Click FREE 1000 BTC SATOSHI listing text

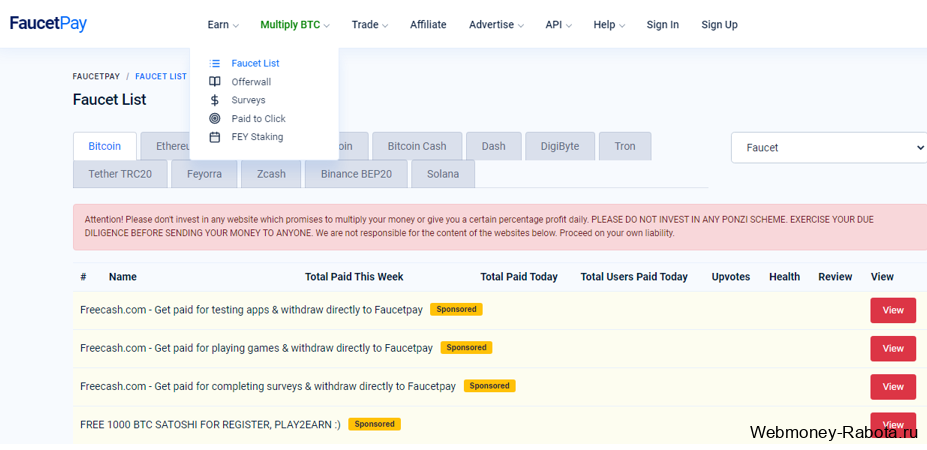(210, 425)
